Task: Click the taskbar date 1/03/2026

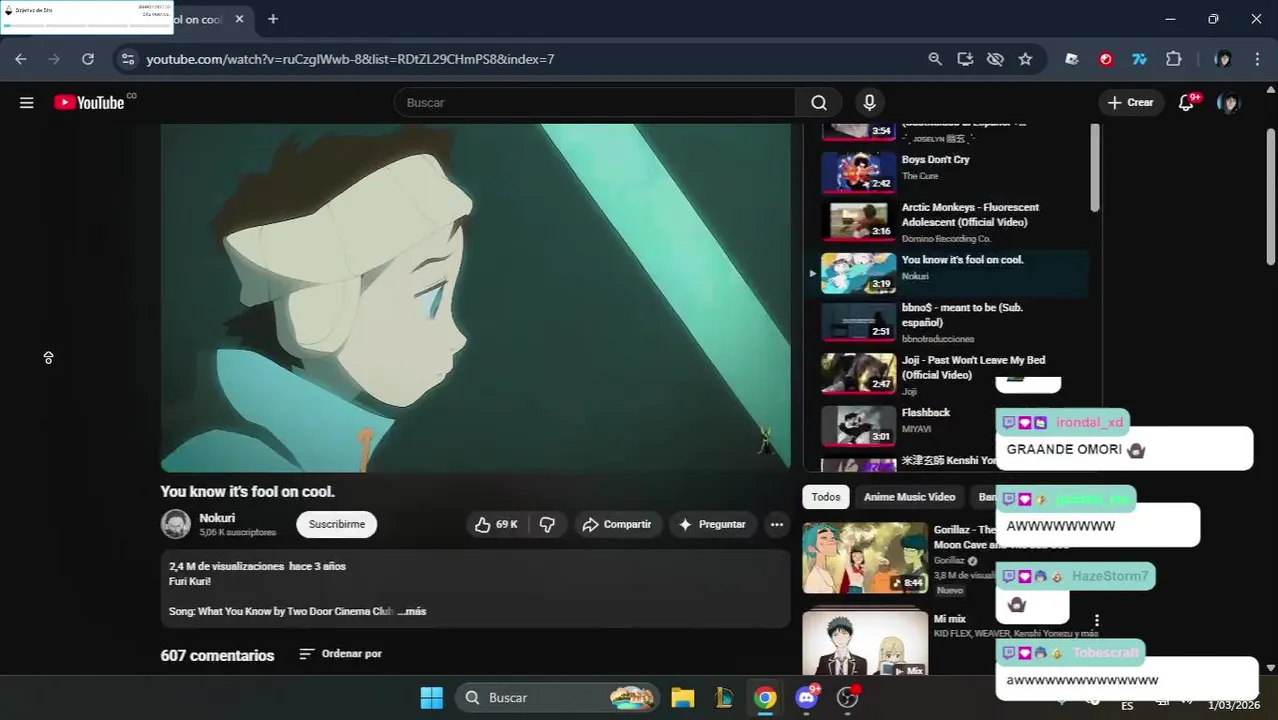Action: click(x=1234, y=705)
